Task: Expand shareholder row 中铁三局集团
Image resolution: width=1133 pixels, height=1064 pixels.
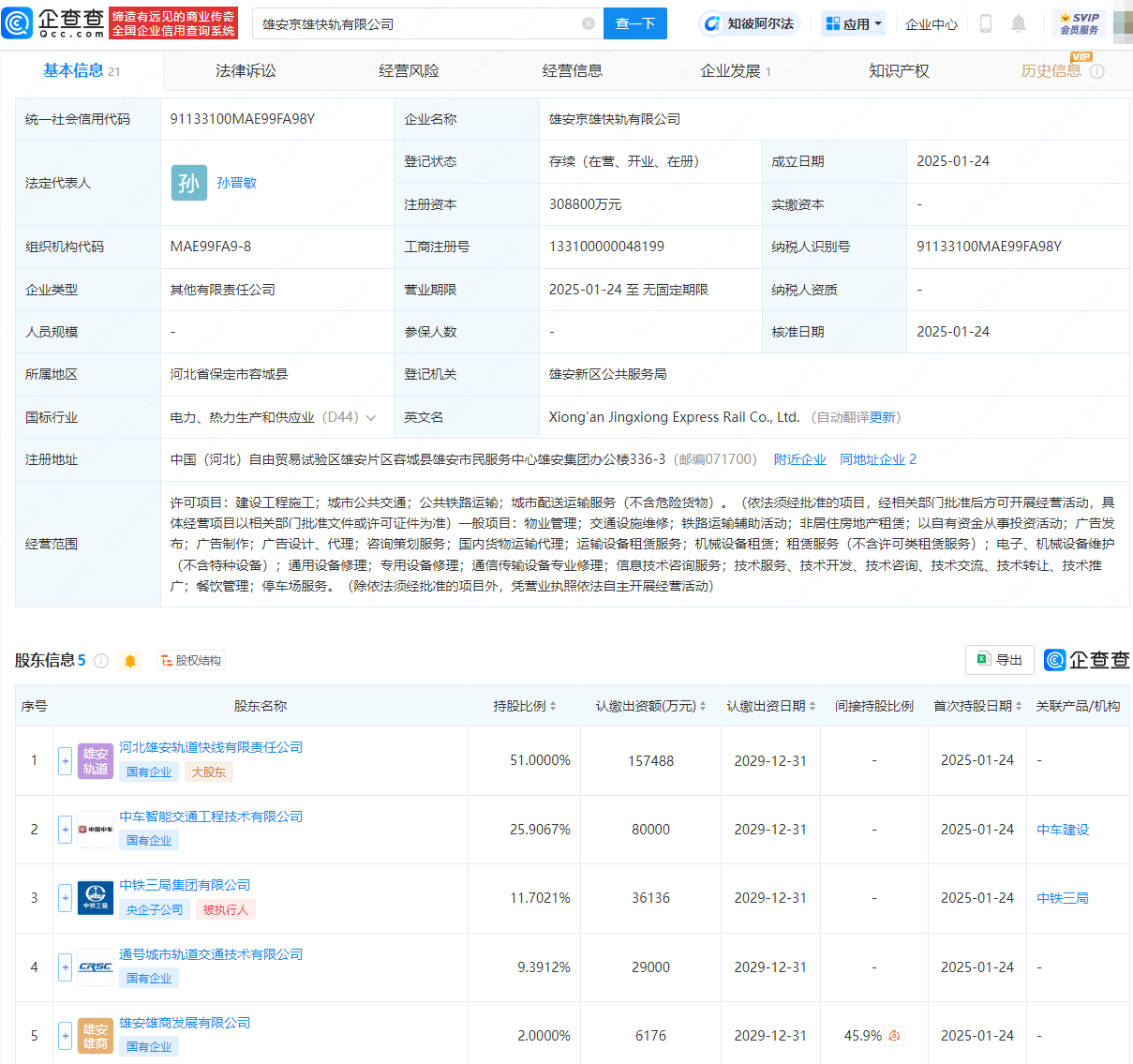Action: pyautogui.click(x=65, y=898)
